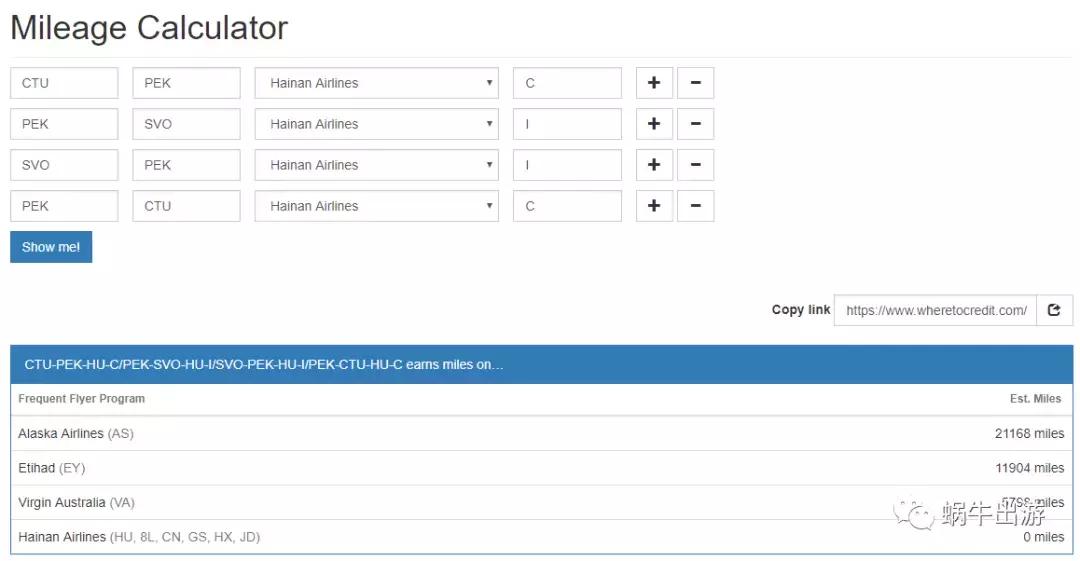Screen dimensions: 1080x561
Task: Focus the first row fare class field C
Action: (x=568, y=83)
